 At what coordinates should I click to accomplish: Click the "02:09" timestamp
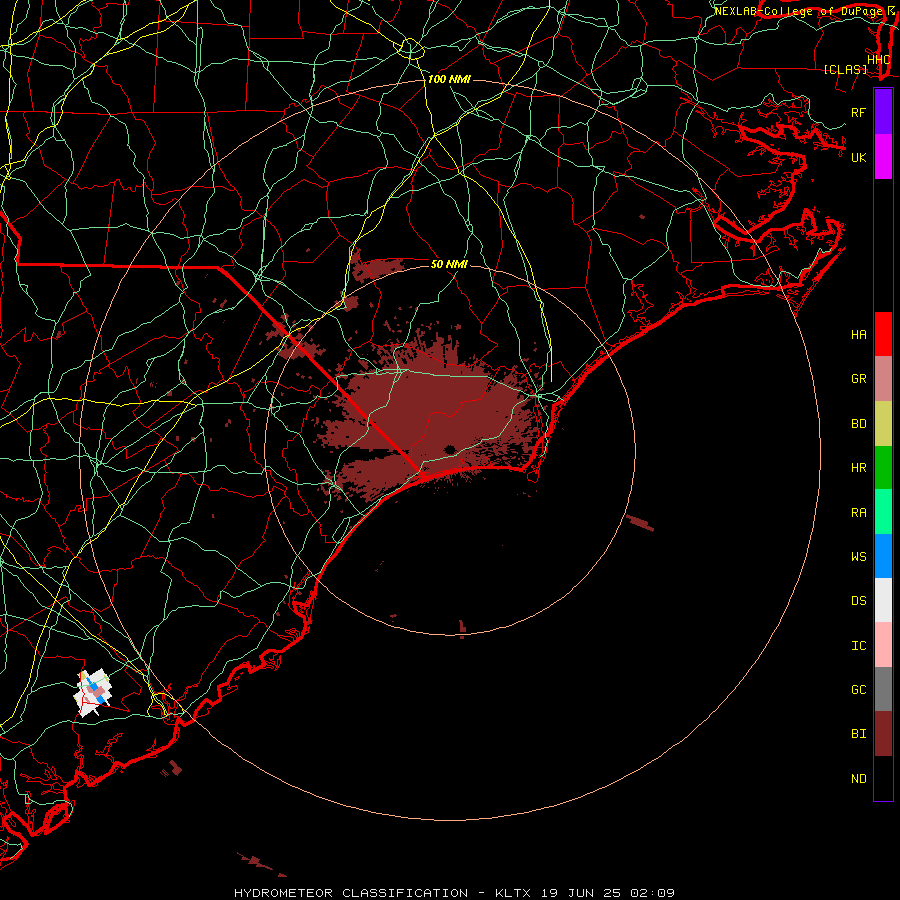pyautogui.click(x=652, y=893)
